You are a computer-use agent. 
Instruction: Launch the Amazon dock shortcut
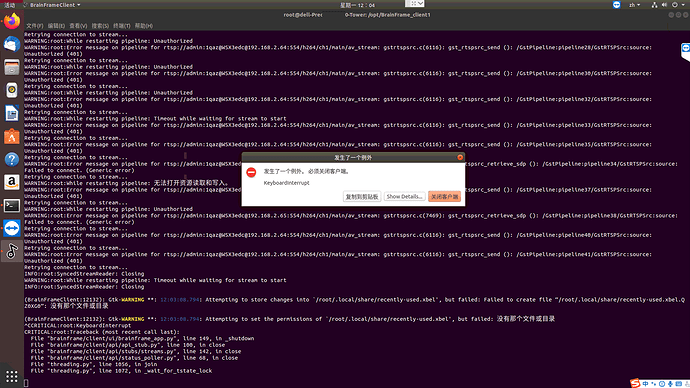12,182
